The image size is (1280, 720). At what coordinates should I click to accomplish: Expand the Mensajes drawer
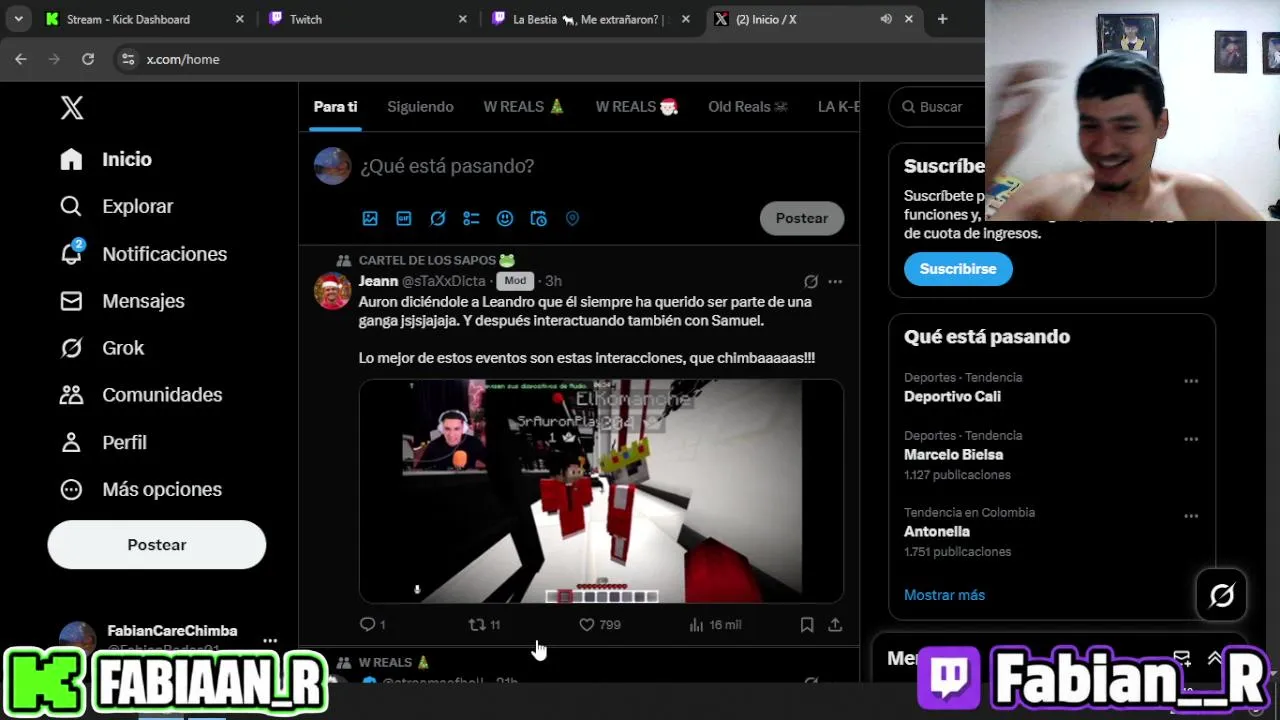pyautogui.click(x=1215, y=658)
